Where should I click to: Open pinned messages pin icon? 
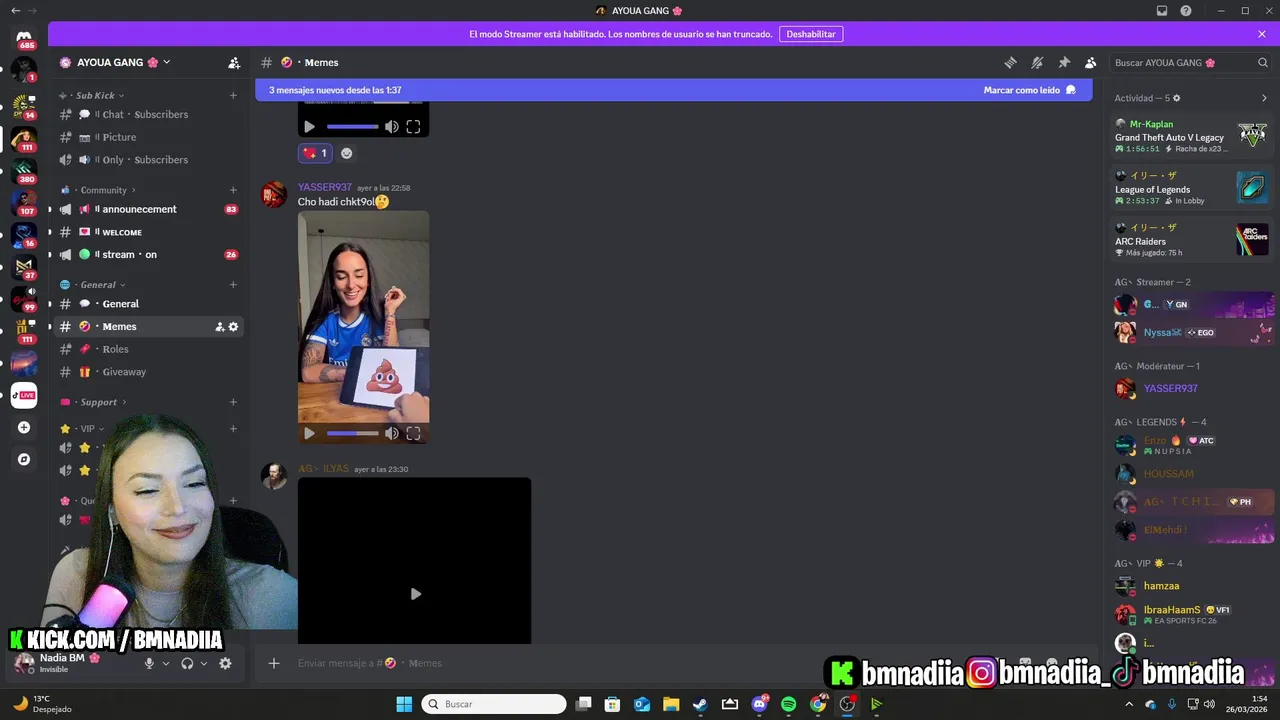tap(1064, 62)
